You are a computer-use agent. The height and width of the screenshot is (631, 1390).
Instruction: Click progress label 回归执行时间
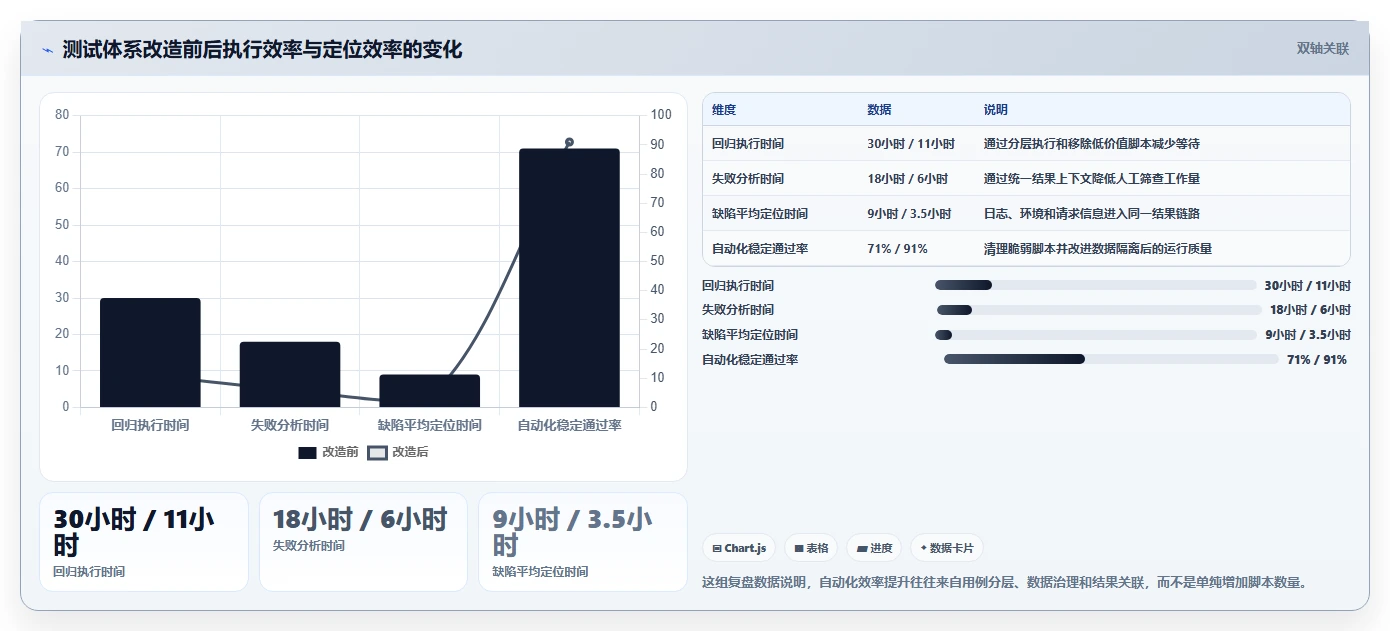(738, 285)
